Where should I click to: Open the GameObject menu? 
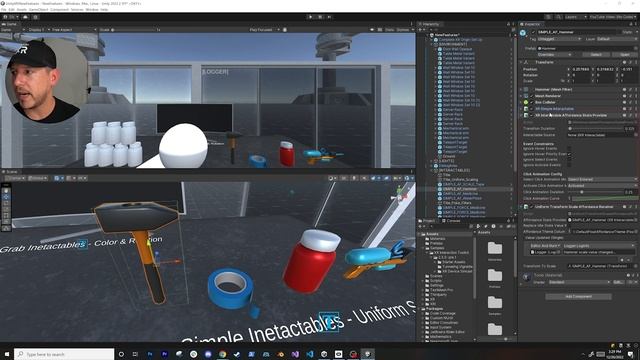point(38,9)
